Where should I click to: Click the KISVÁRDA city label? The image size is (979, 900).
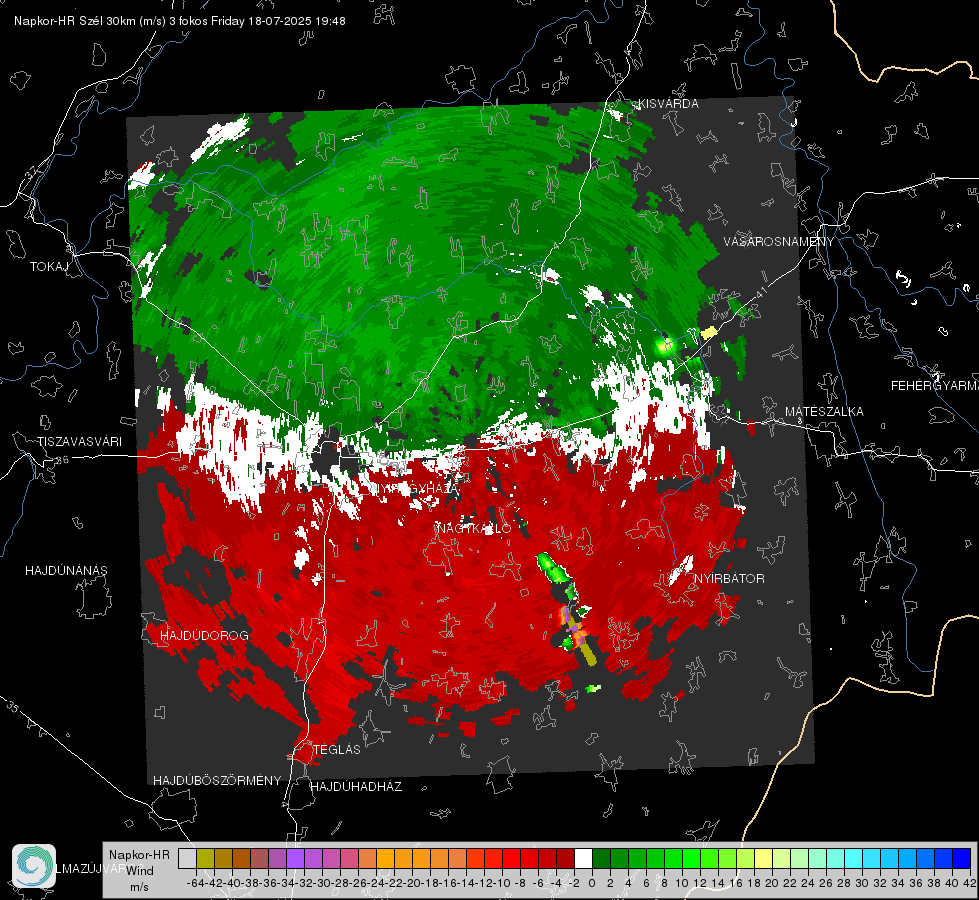(x=668, y=104)
